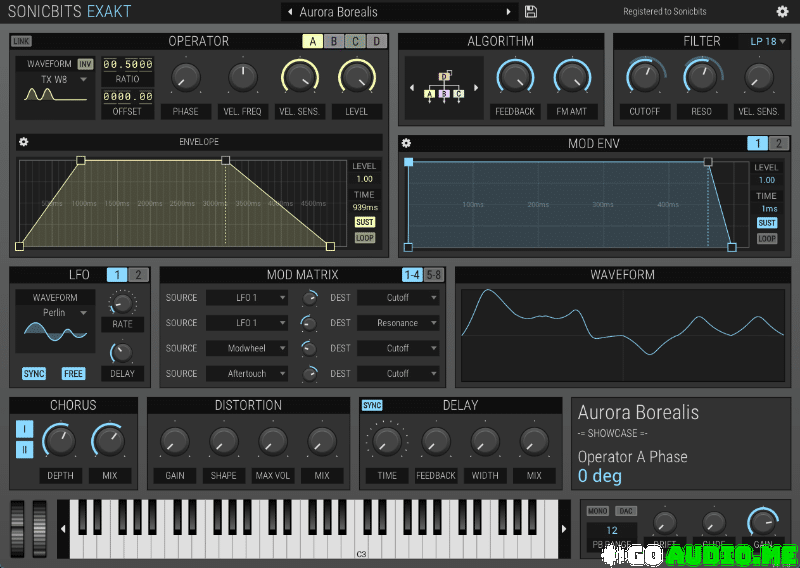Click filter RESO knob

tap(702, 78)
